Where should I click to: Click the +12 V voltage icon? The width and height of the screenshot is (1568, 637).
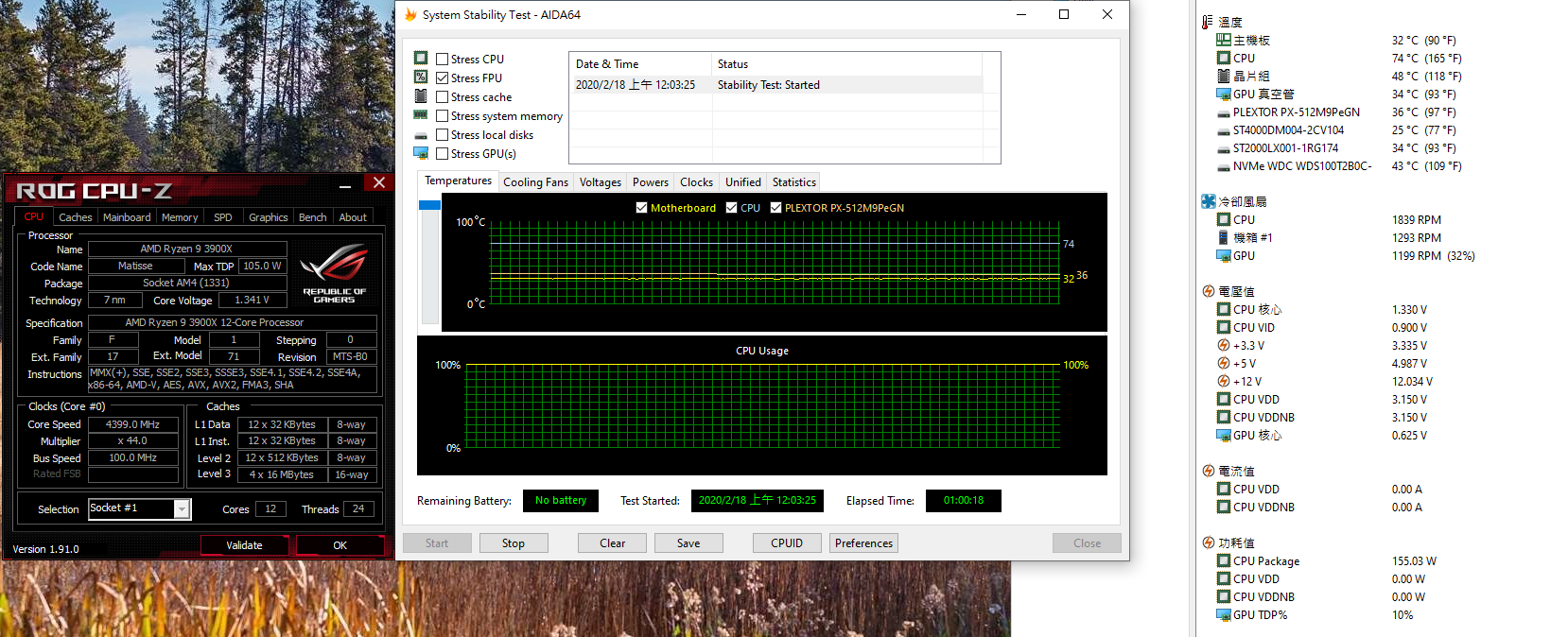click(1224, 381)
